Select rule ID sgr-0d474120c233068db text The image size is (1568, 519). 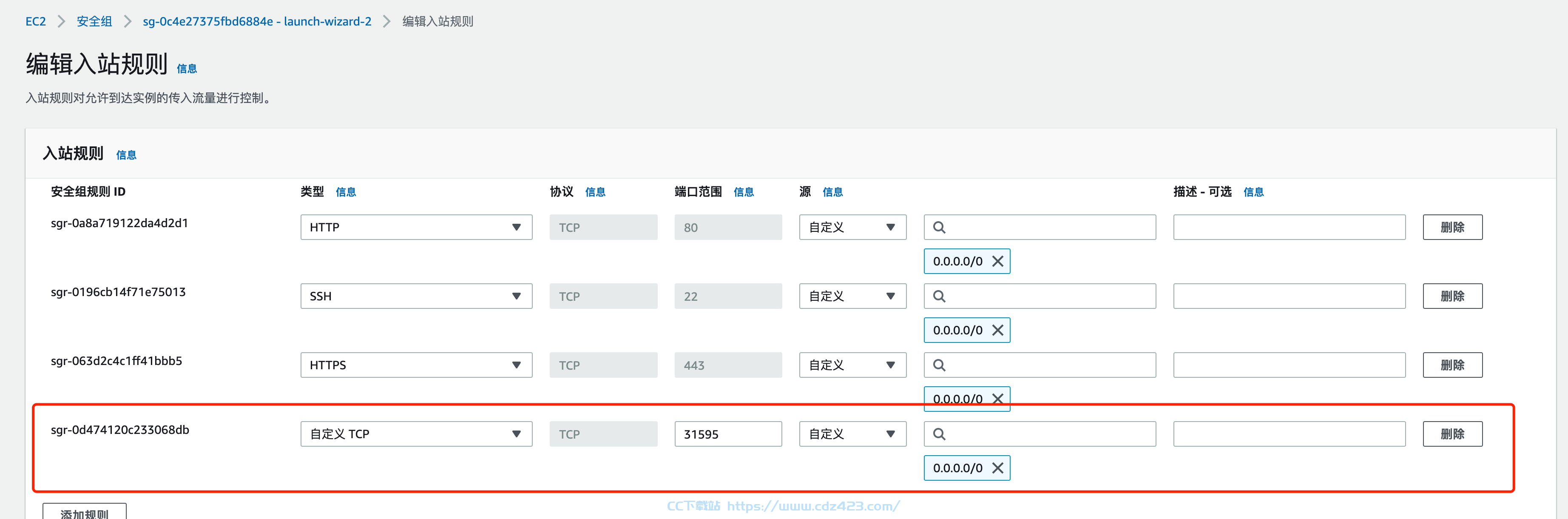pyautogui.click(x=120, y=430)
